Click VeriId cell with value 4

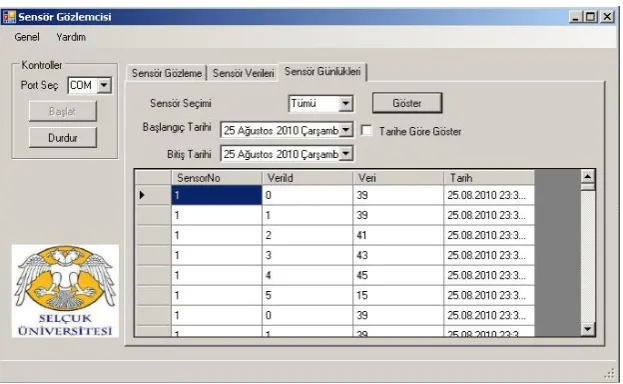tap(307, 275)
